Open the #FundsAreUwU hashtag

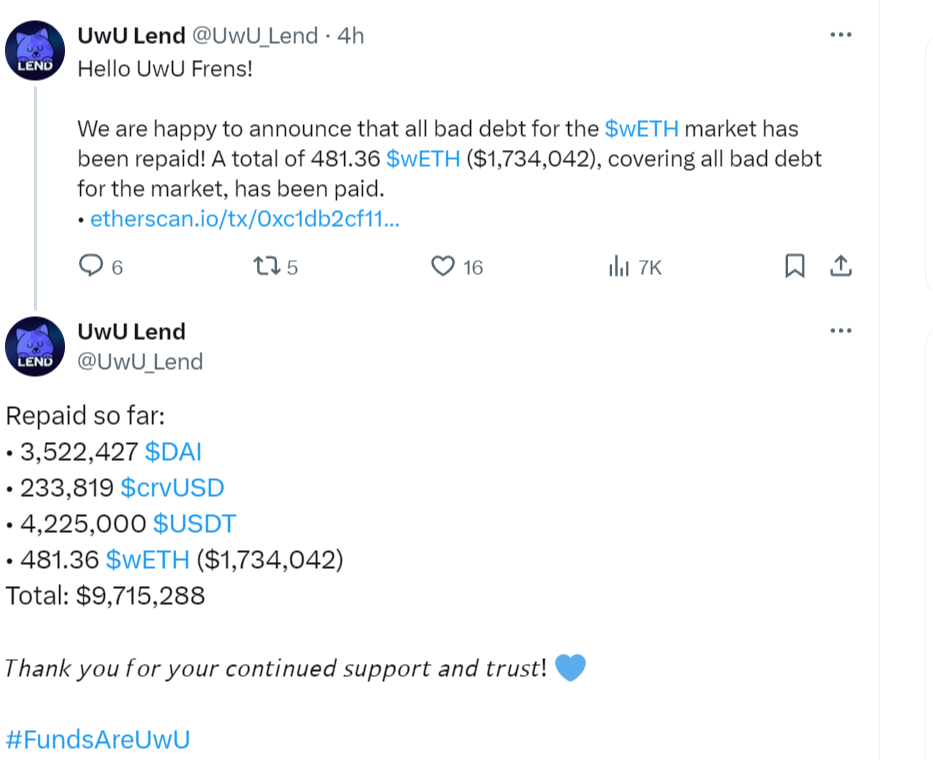[x=98, y=740]
